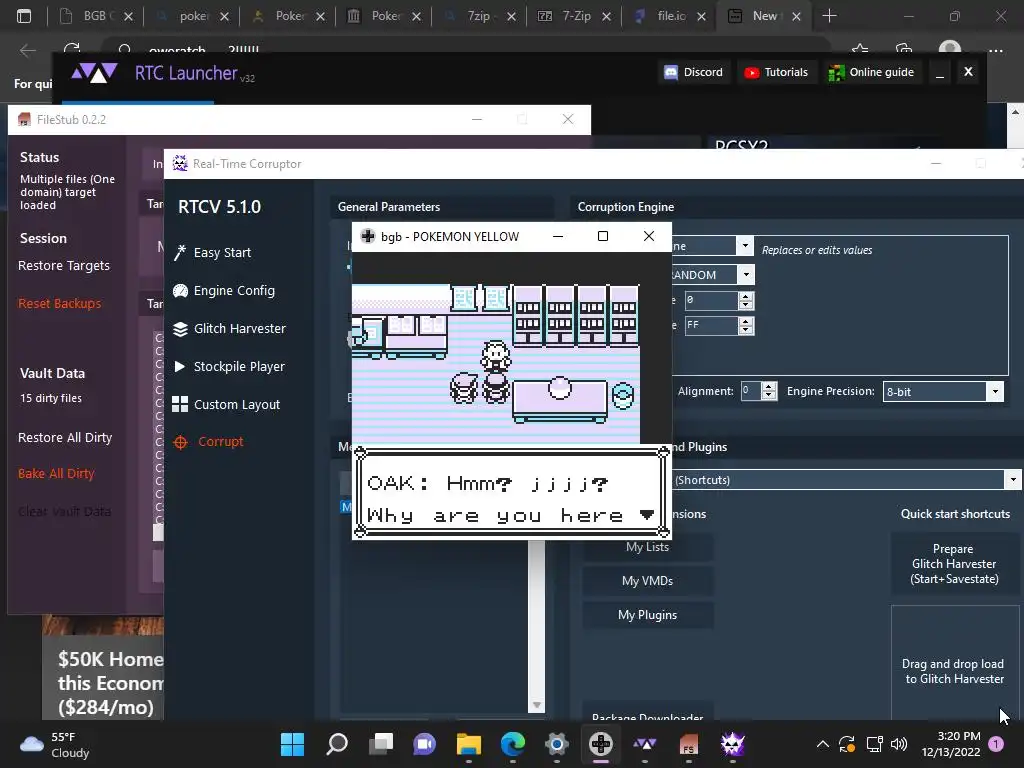The height and width of the screenshot is (768, 1024).
Task: Click the Pokemon Yellow game screen
Action: pos(511,397)
